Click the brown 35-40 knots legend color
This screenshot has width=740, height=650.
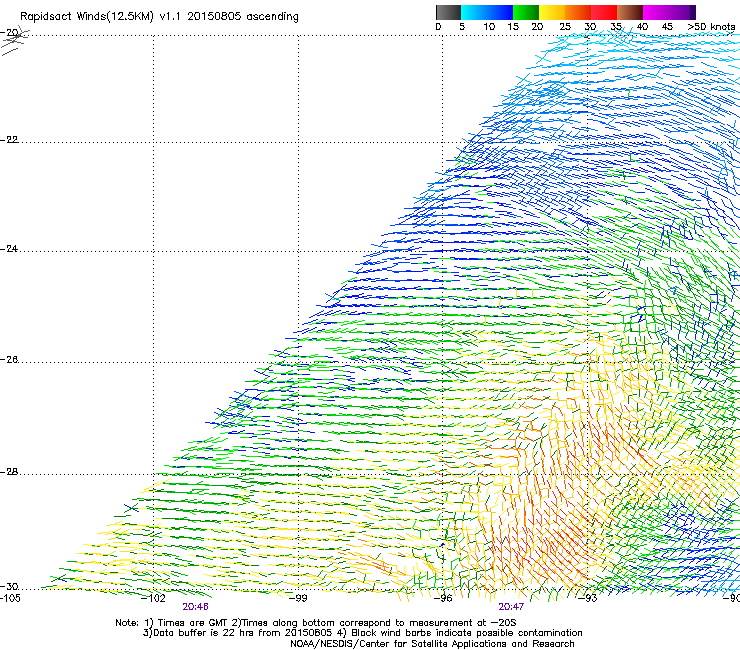click(x=630, y=12)
